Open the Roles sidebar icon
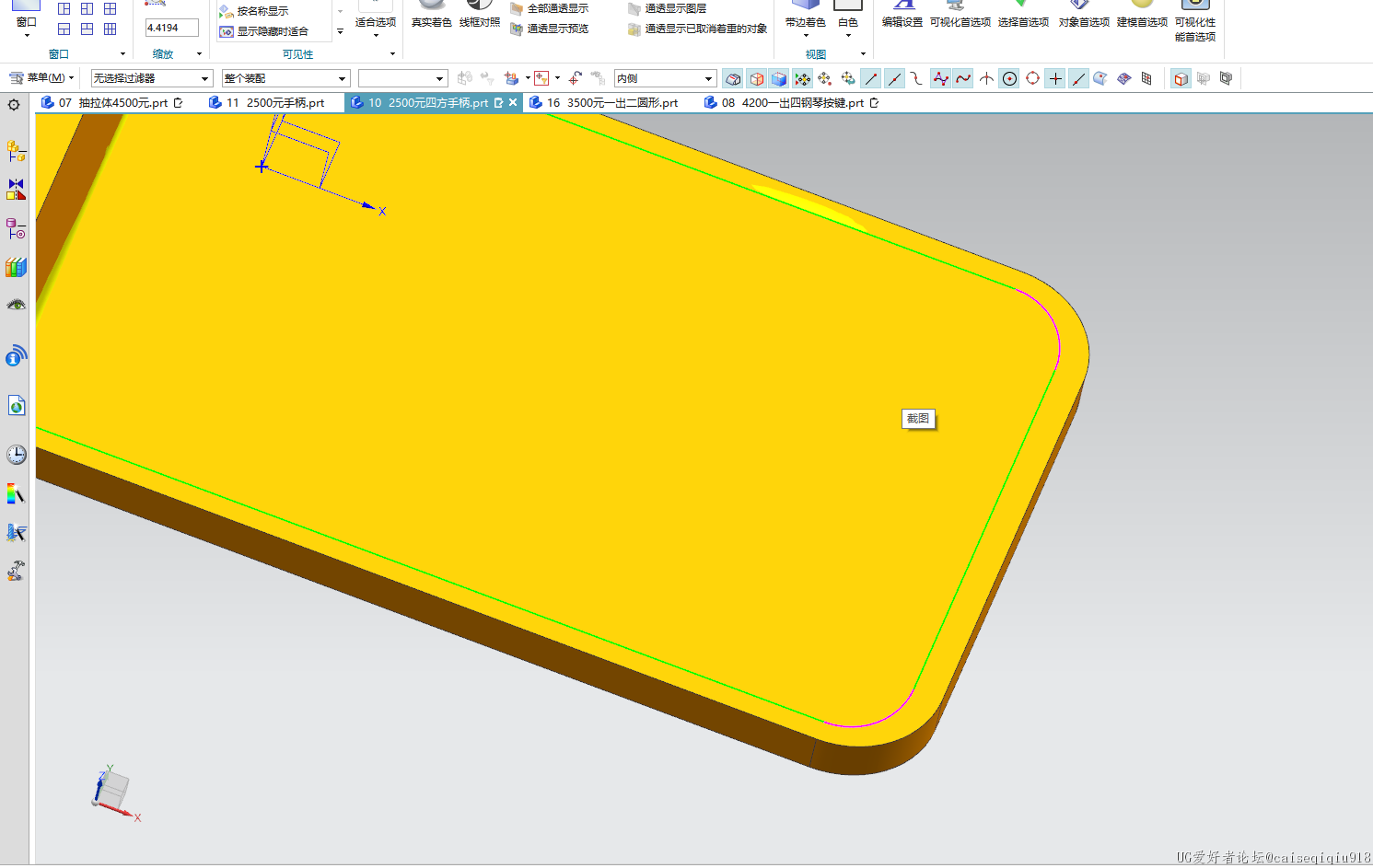Screen dimensions: 1373x868 click(16, 571)
